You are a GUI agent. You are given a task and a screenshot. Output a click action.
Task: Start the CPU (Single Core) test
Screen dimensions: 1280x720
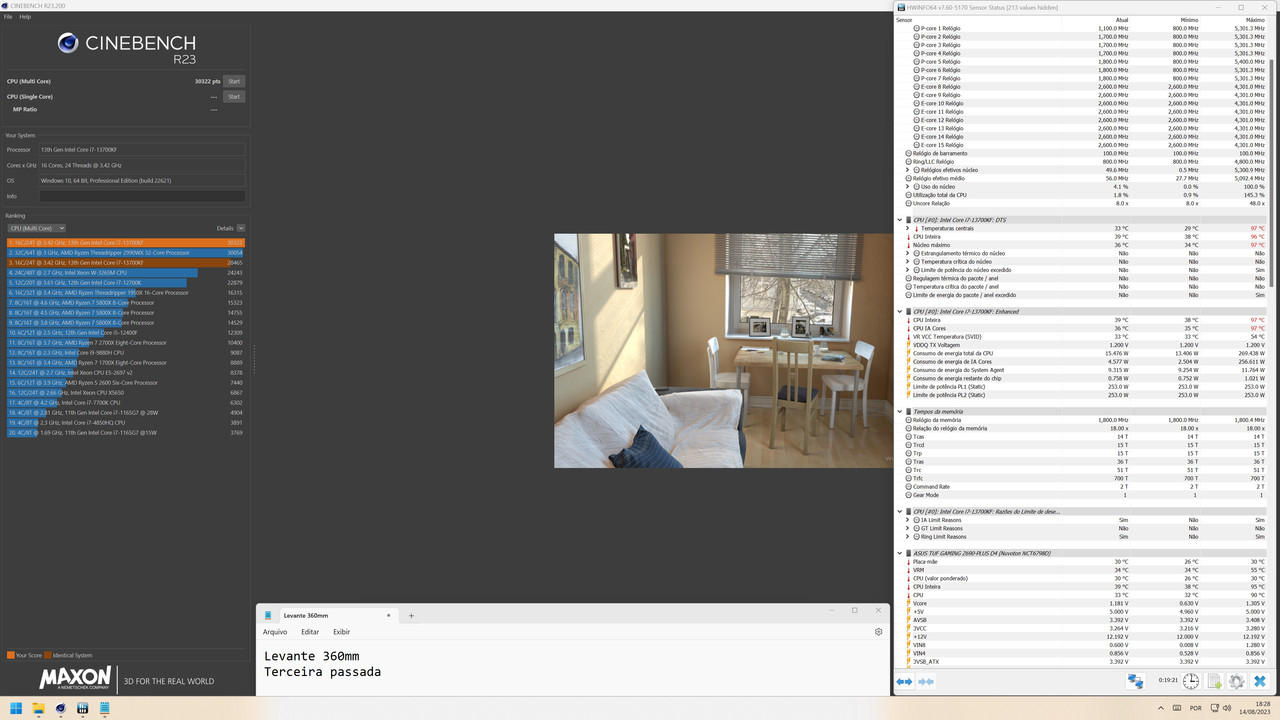(x=234, y=97)
